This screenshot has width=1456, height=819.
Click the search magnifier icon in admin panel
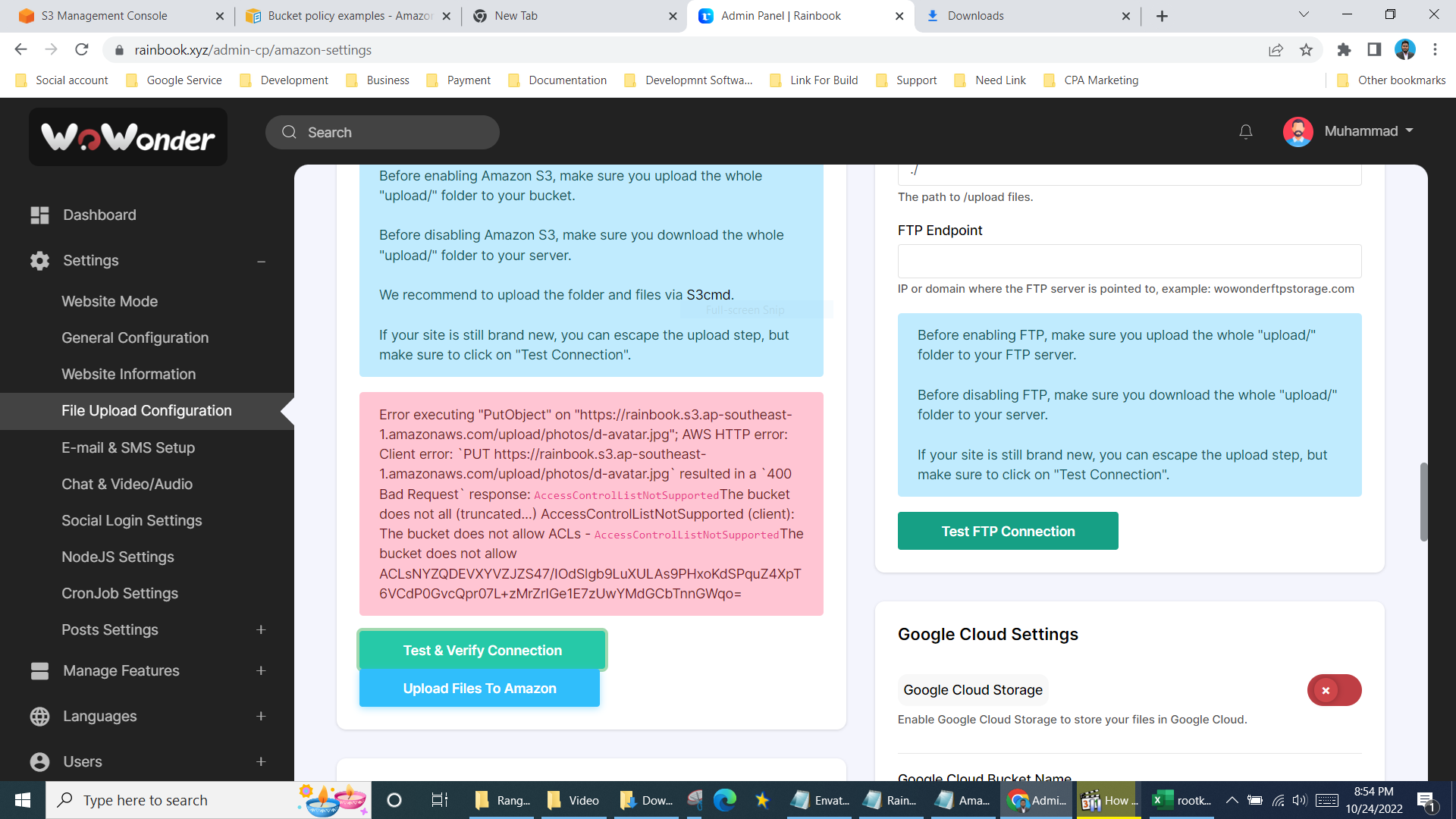tap(289, 132)
